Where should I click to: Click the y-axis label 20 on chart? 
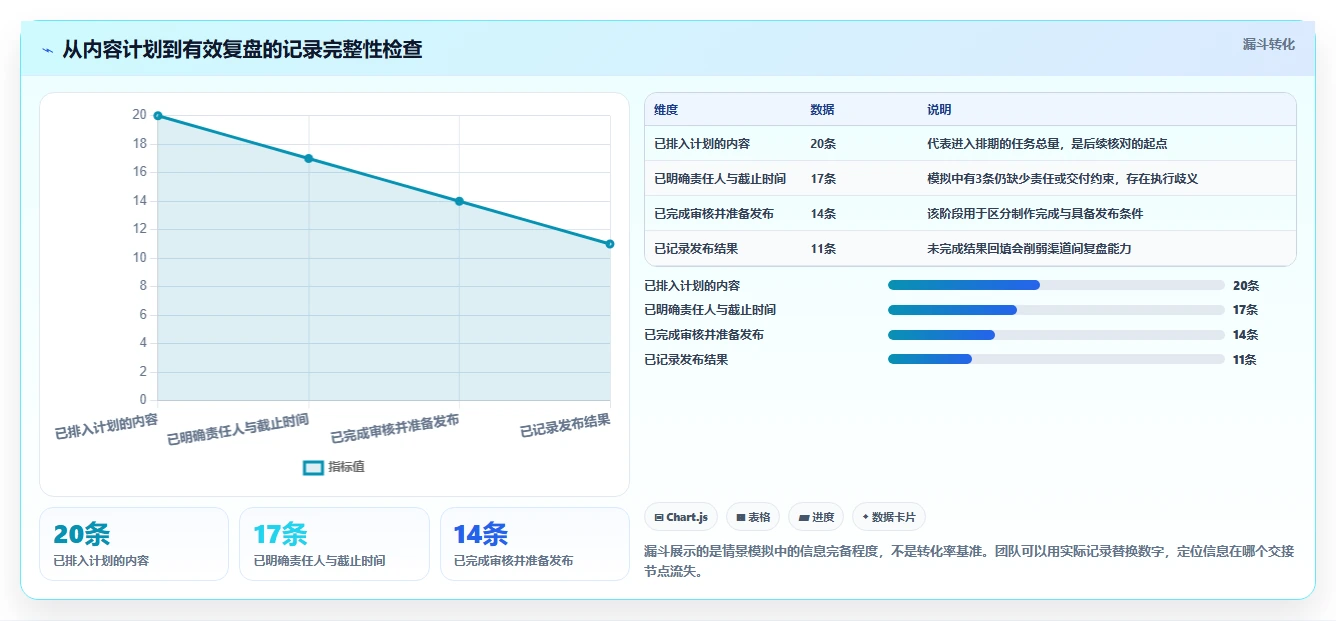pos(139,115)
